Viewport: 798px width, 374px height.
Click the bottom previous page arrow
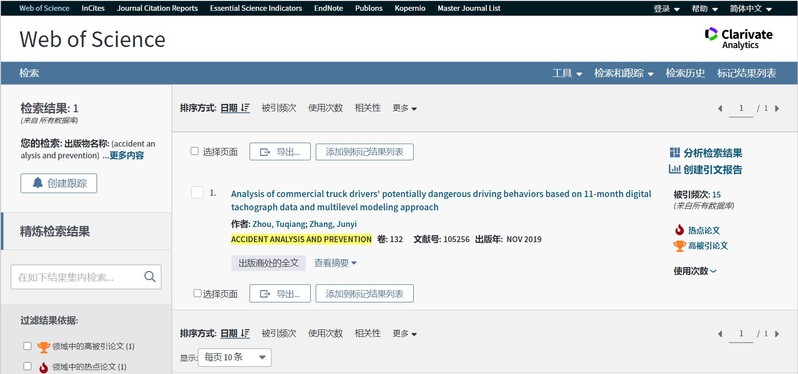pyautogui.click(x=720, y=334)
